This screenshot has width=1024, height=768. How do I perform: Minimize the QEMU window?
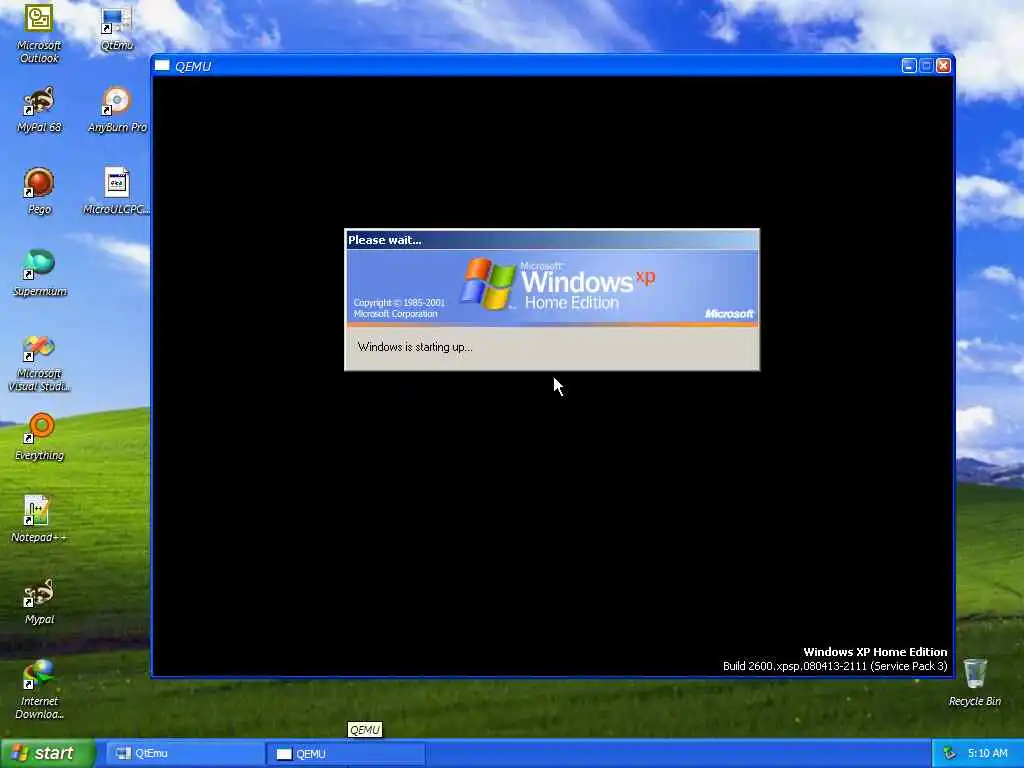(x=909, y=65)
